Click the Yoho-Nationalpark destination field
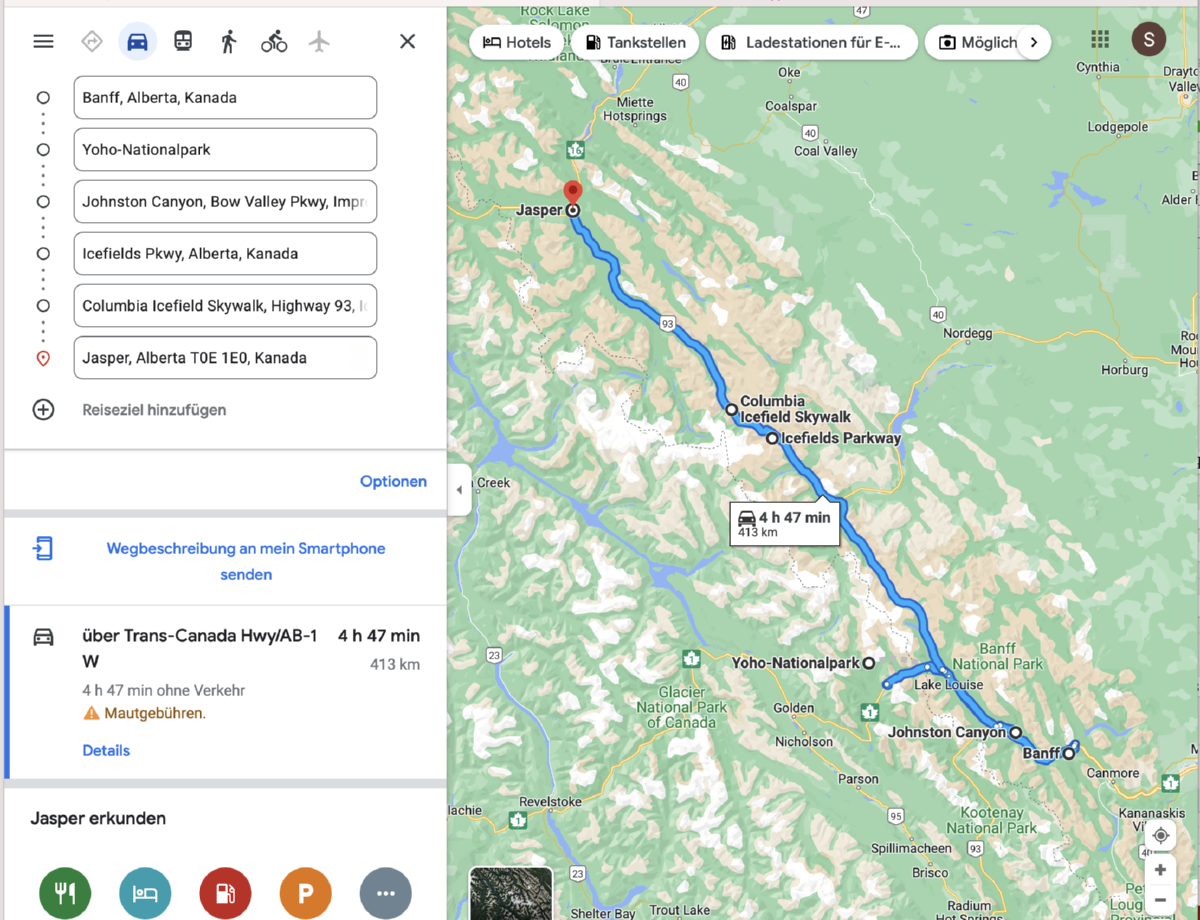This screenshot has height=920, width=1200. click(225, 150)
